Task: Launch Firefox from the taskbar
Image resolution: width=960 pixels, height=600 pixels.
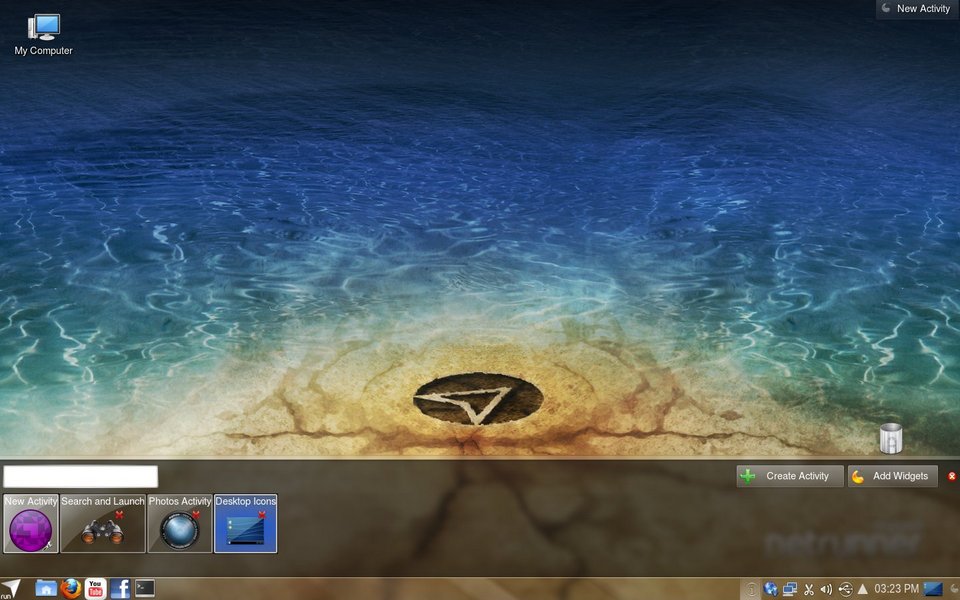Action: pyautogui.click(x=70, y=588)
